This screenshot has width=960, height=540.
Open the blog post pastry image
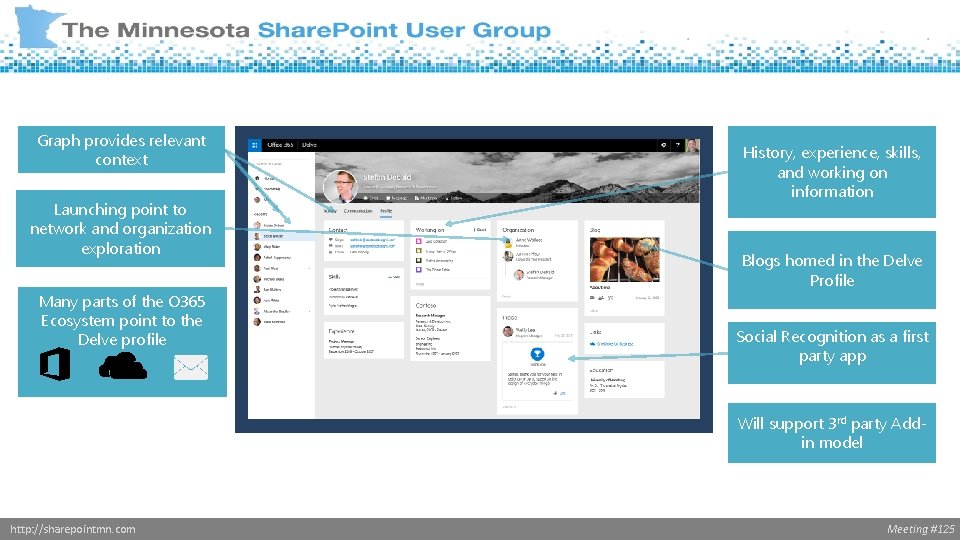pyautogui.click(x=624, y=260)
